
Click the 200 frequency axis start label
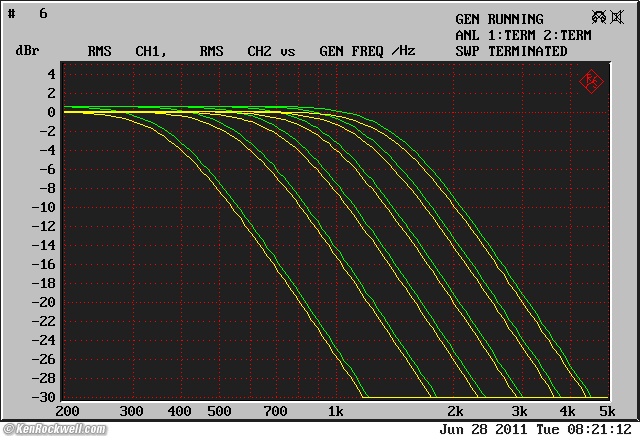67,411
